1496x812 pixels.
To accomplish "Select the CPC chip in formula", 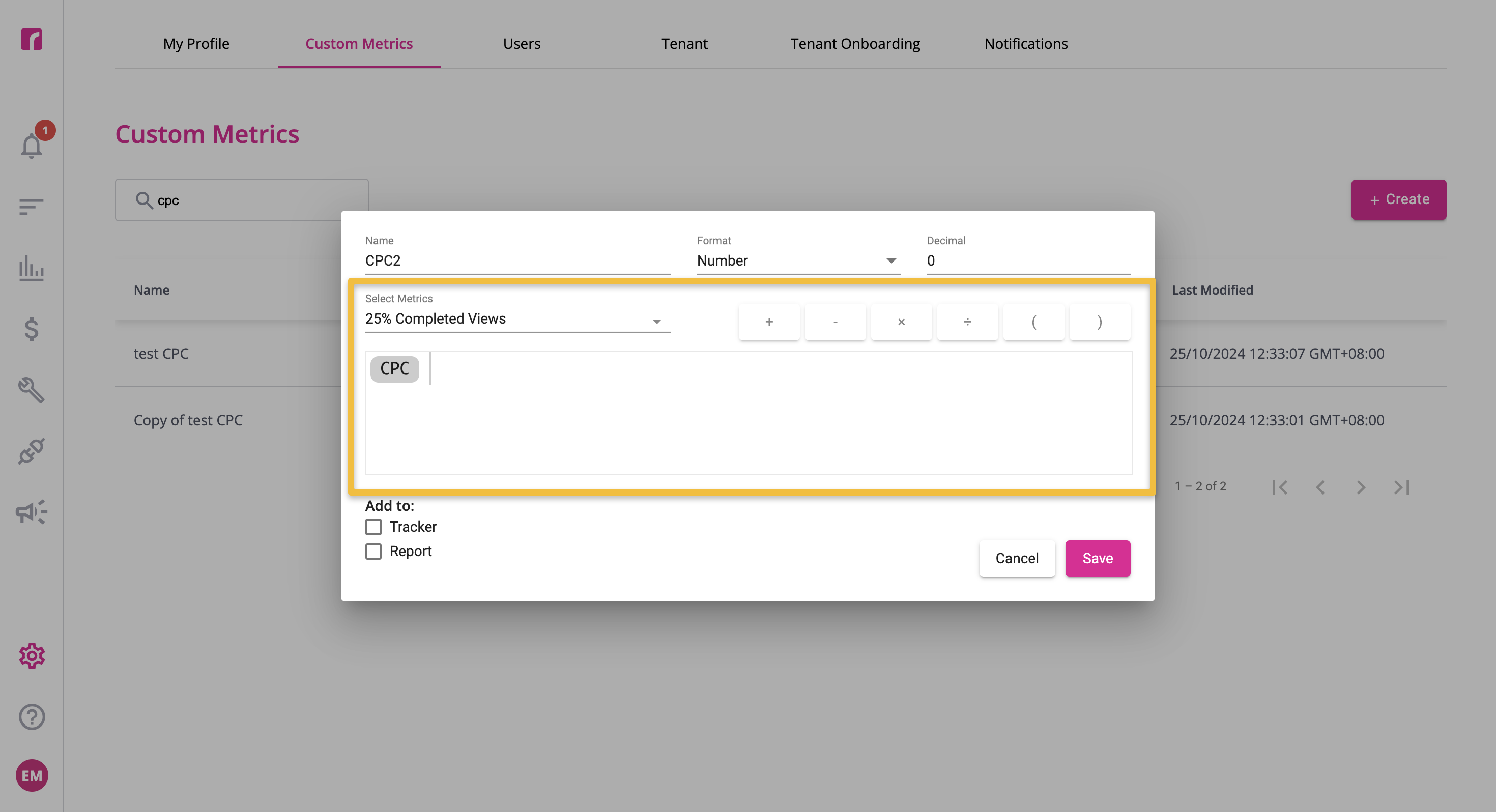I will coord(395,369).
